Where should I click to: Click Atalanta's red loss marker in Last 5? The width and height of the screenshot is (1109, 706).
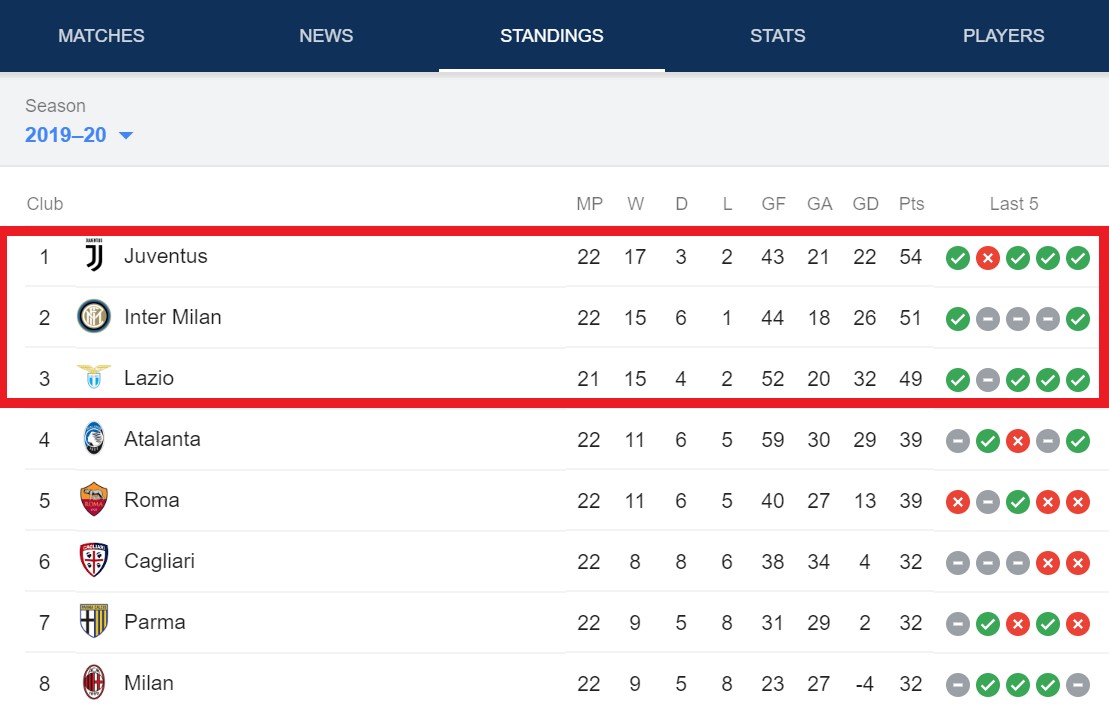pos(1018,441)
